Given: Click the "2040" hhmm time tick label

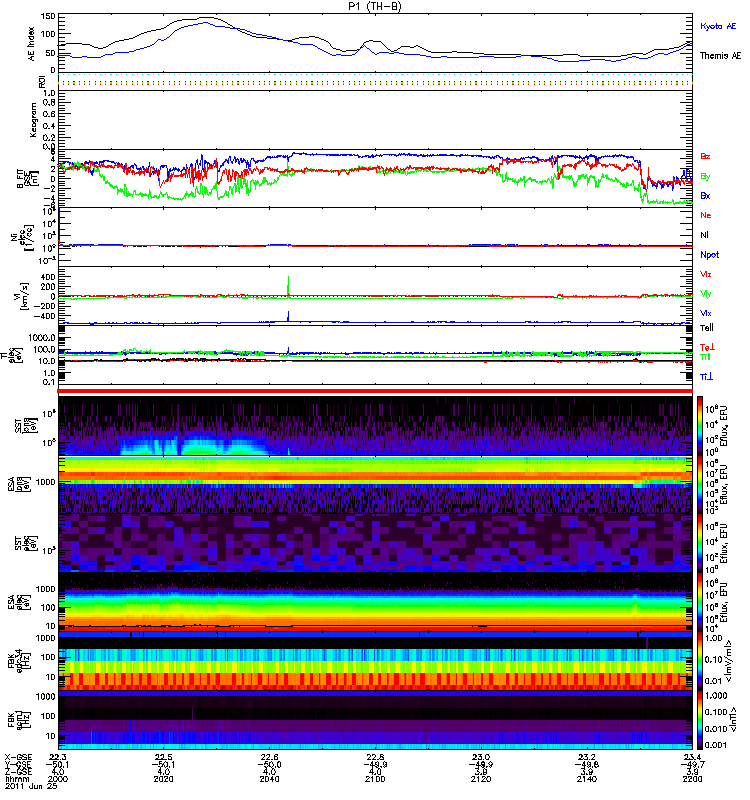Looking at the screenshot, I should click(269, 779).
